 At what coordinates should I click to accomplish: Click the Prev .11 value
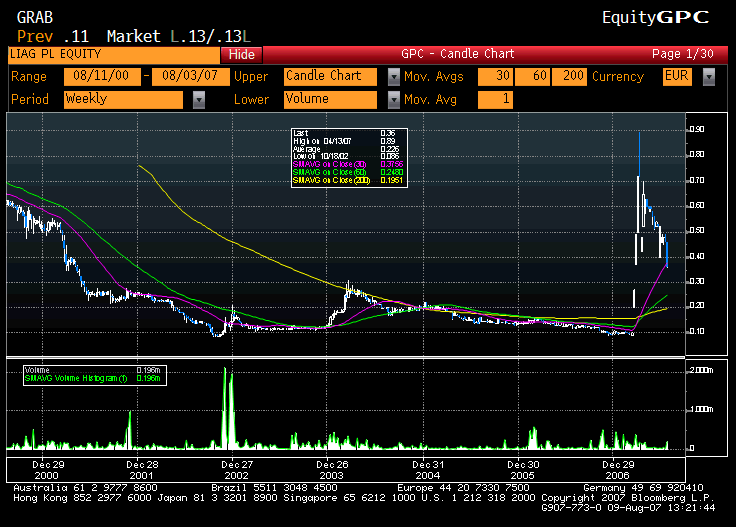(53, 36)
